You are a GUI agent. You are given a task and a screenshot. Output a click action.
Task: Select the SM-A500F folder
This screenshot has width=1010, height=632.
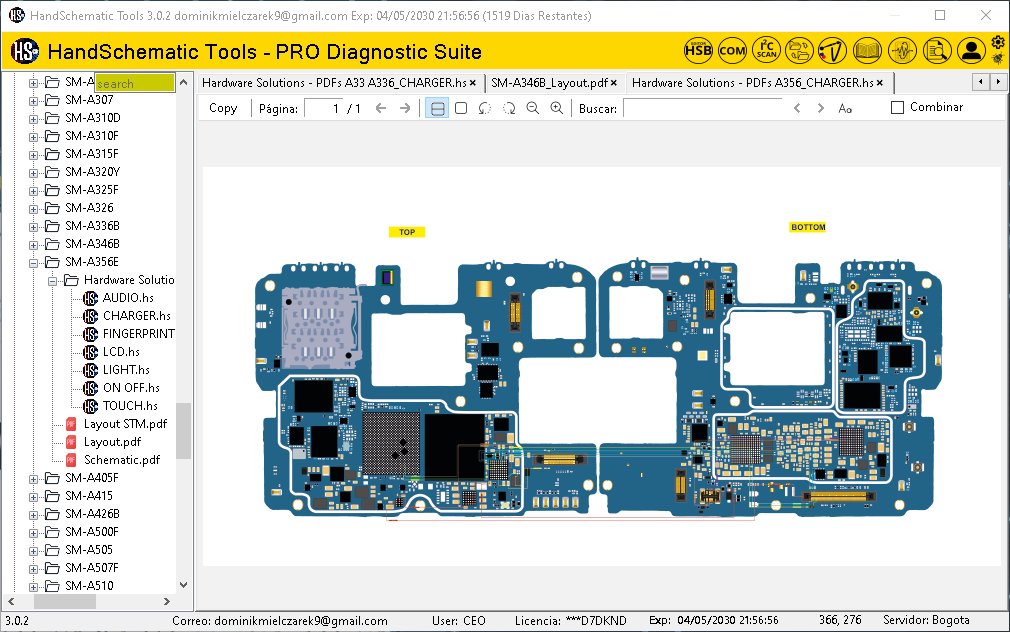(x=91, y=532)
